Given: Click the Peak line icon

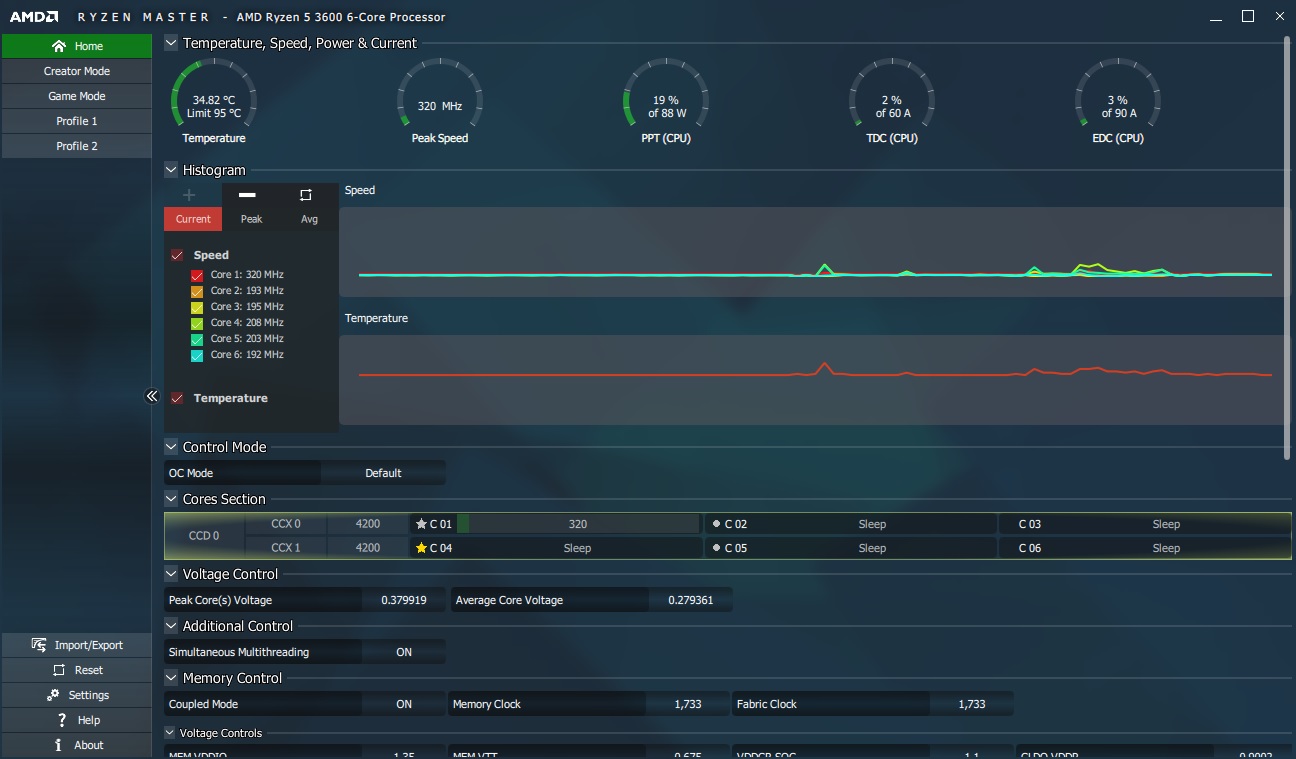Looking at the screenshot, I should tap(248, 195).
